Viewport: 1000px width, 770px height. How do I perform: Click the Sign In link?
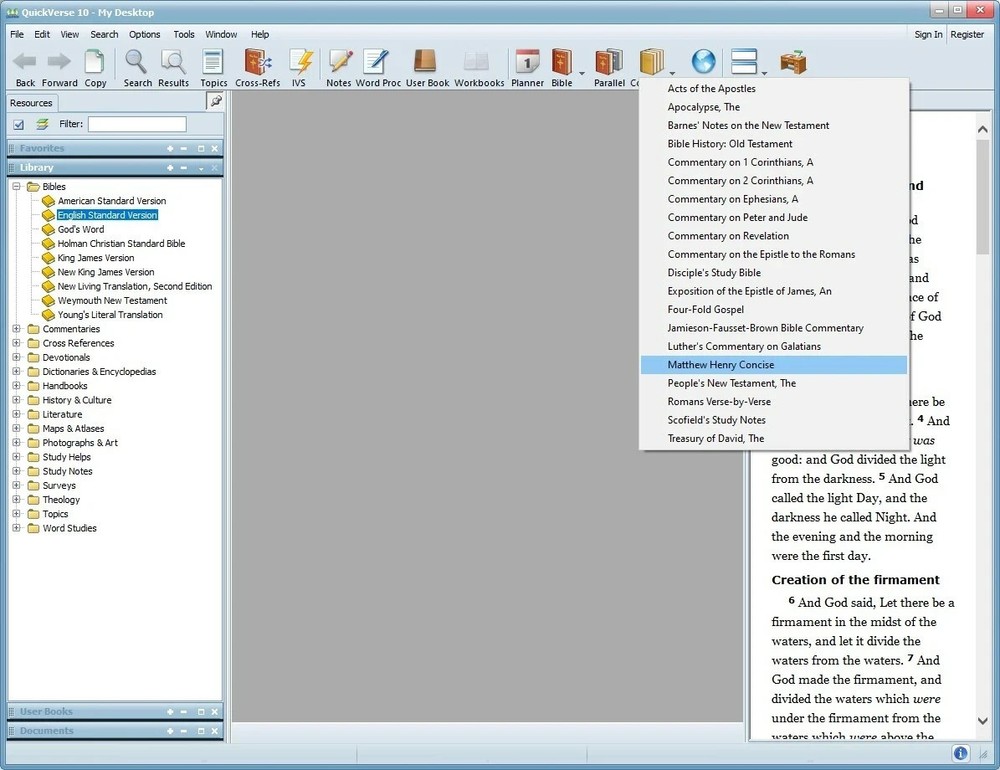tap(927, 33)
